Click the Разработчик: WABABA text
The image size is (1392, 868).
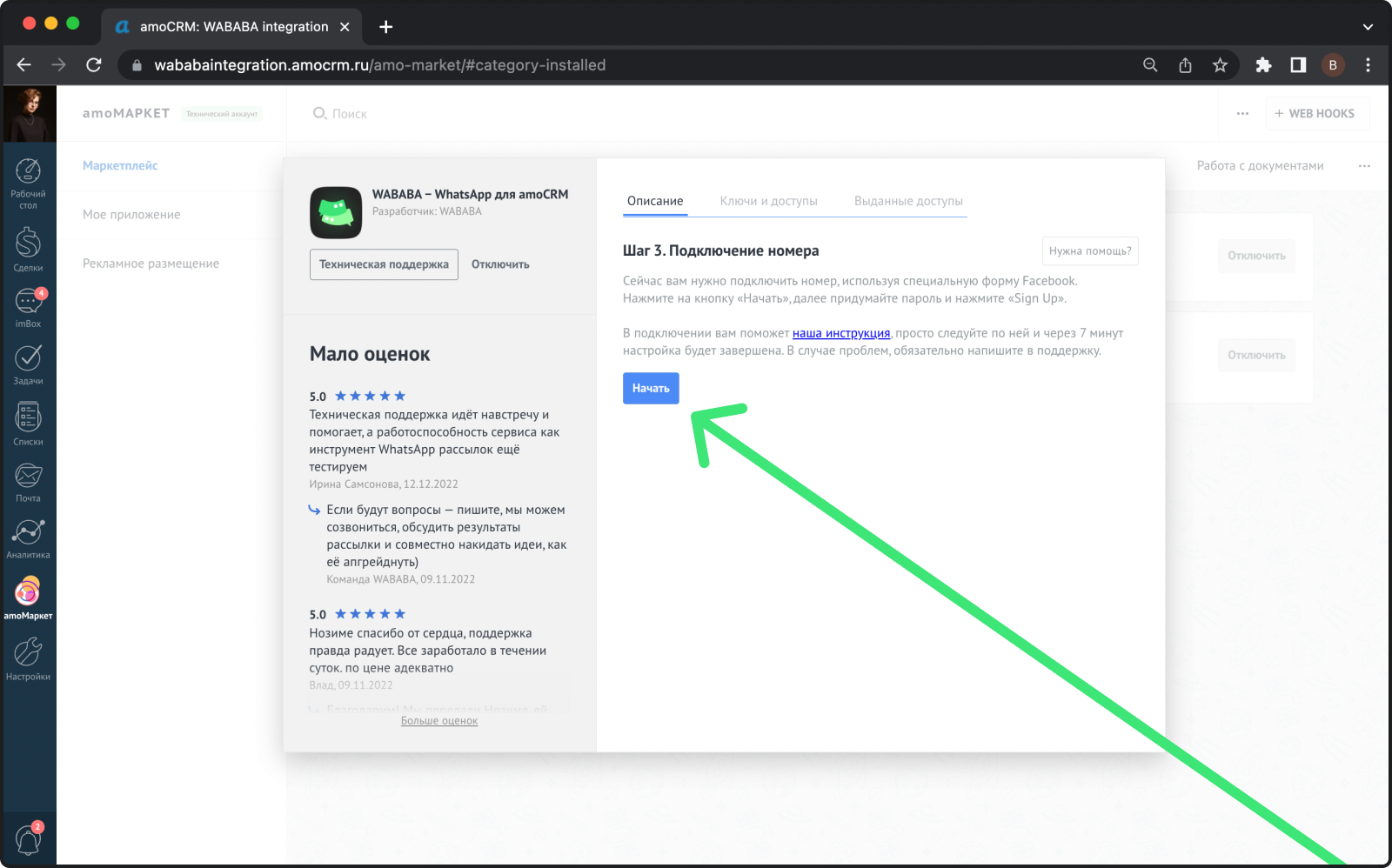(x=426, y=211)
